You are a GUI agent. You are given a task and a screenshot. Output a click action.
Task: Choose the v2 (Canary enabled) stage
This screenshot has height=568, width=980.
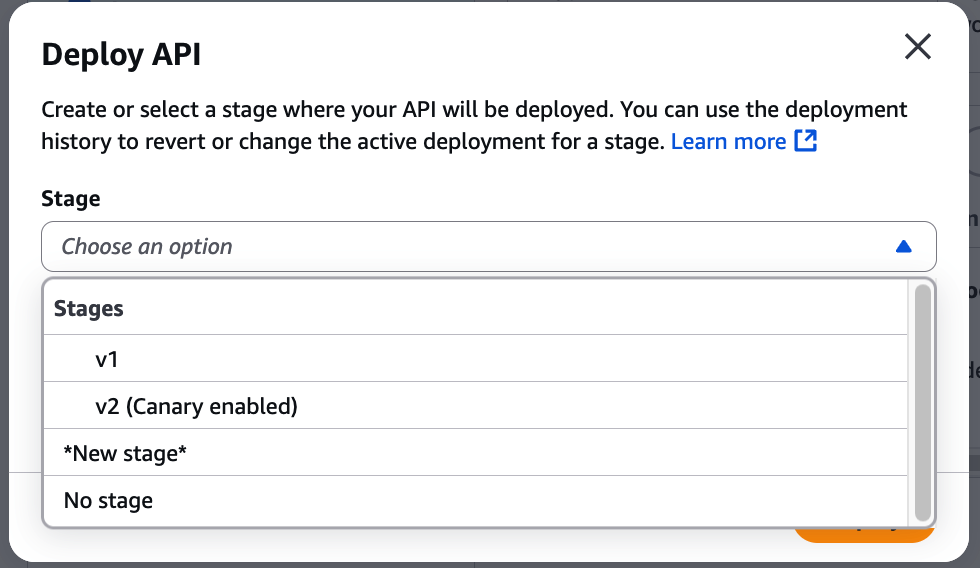click(x=196, y=406)
